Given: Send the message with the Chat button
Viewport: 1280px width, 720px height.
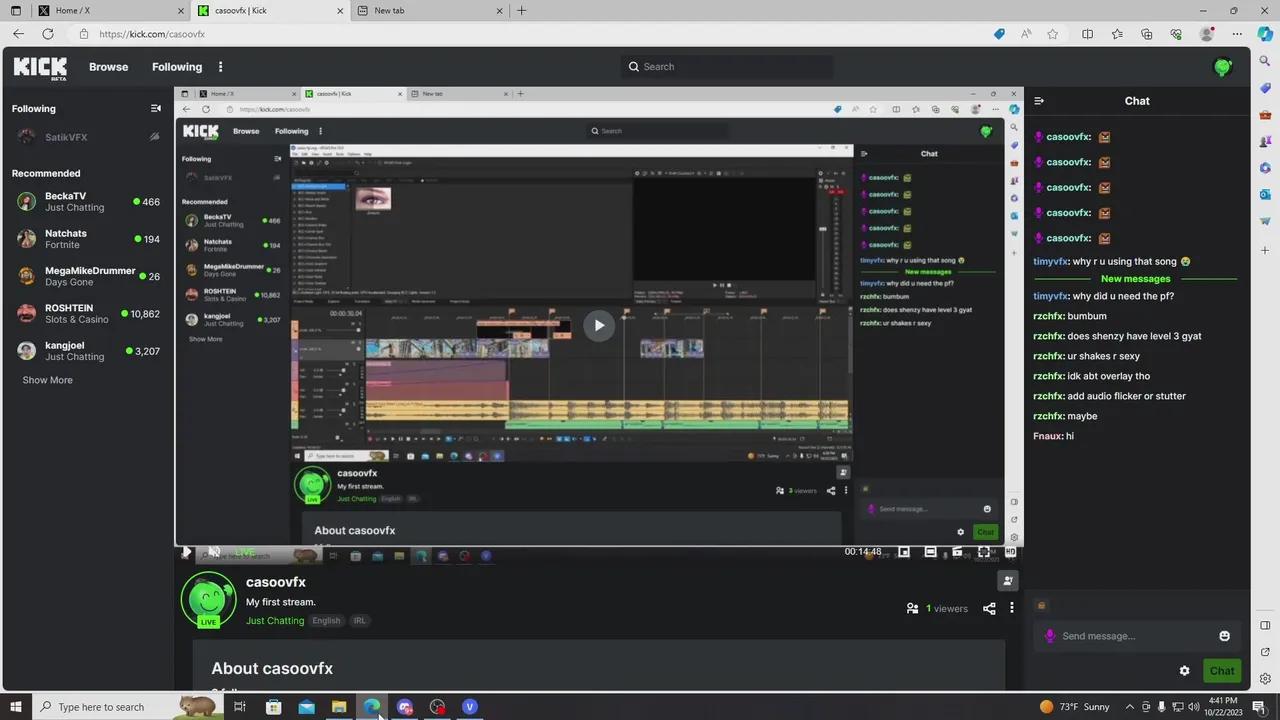Looking at the screenshot, I should (1222, 671).
